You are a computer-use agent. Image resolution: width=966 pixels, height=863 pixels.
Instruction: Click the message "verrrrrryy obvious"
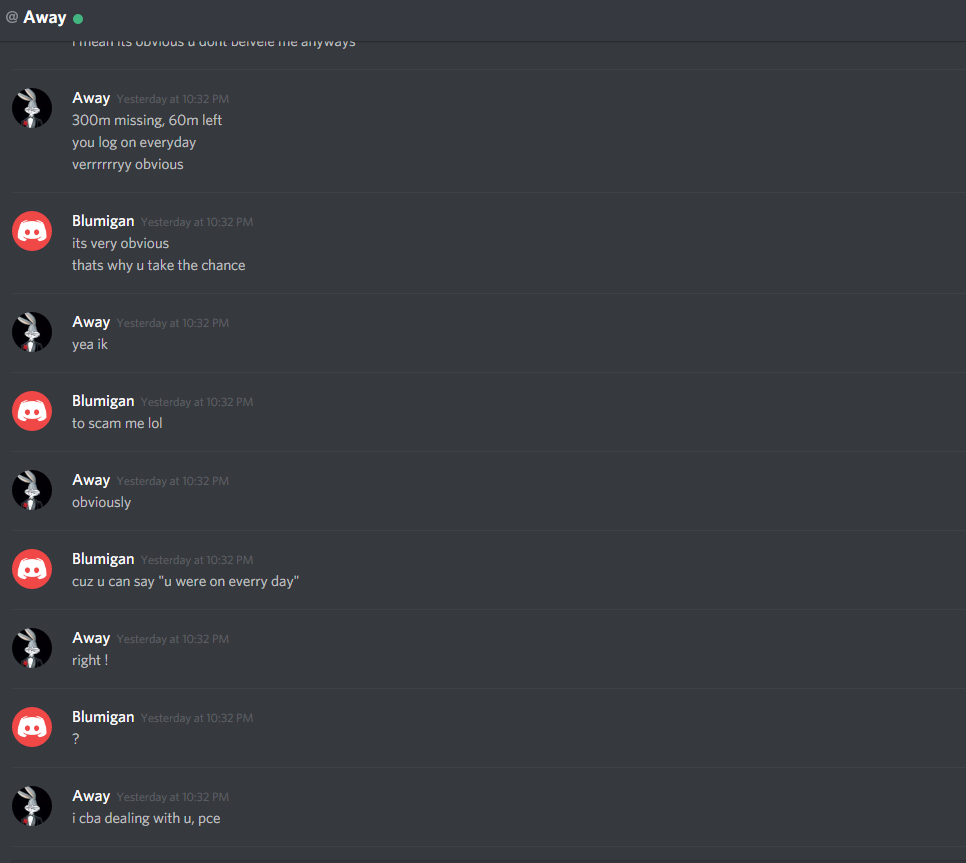128,164
